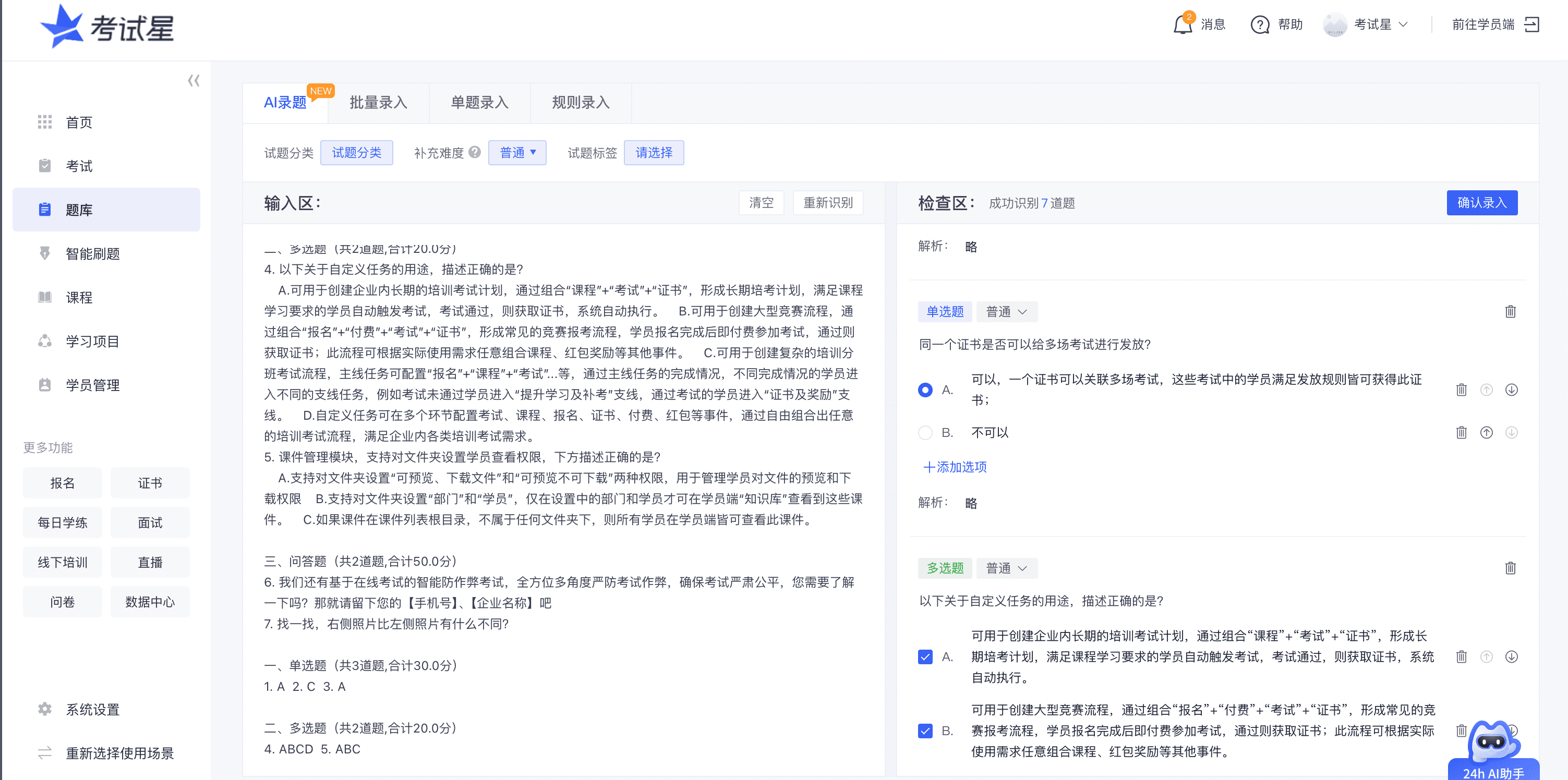Delete the 单选题 question via trash icon
1568x780 pixels.
pos(1511,311)
